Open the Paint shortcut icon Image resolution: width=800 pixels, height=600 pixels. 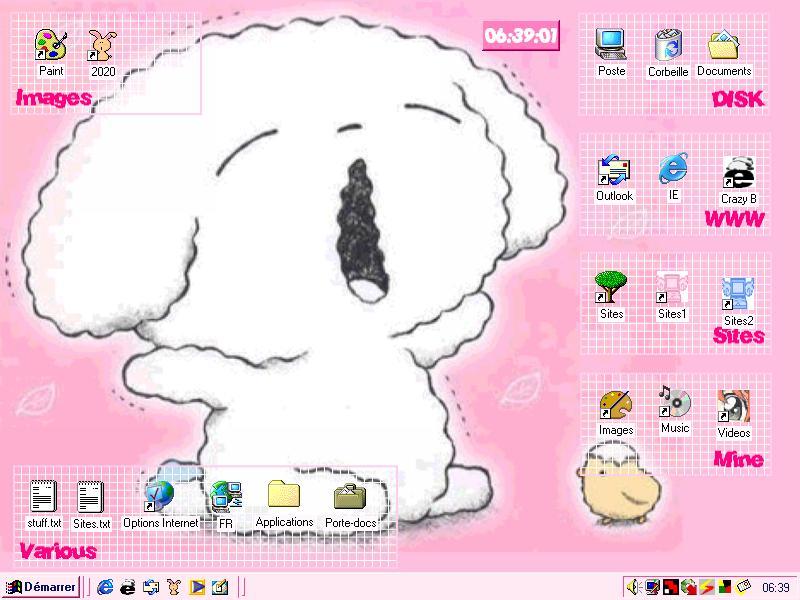pos(51,45)
